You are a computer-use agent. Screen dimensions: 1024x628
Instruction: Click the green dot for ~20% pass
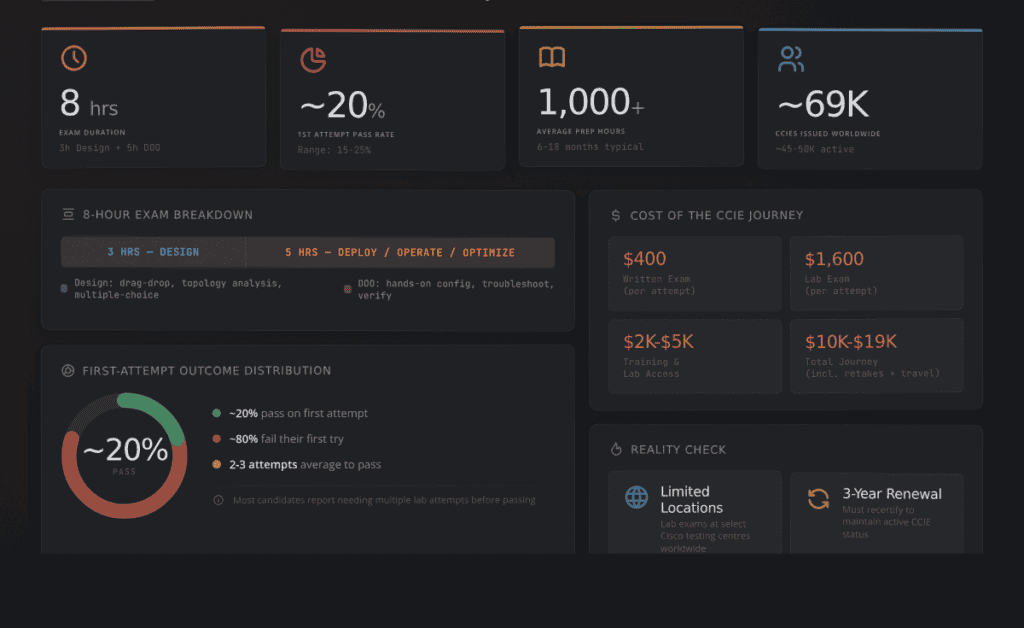click(x=217, y=413)
